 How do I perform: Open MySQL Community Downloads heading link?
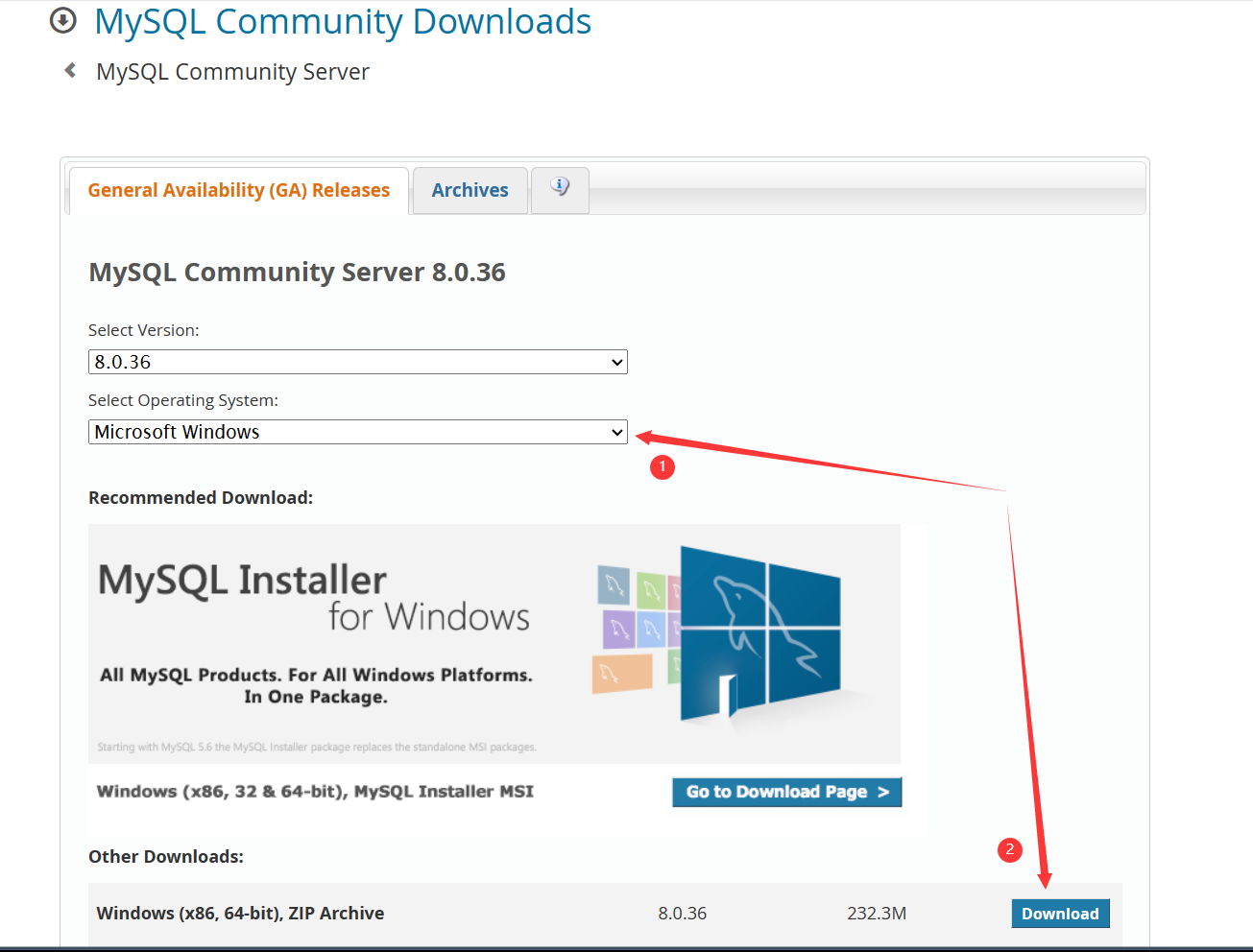point(343,21)
